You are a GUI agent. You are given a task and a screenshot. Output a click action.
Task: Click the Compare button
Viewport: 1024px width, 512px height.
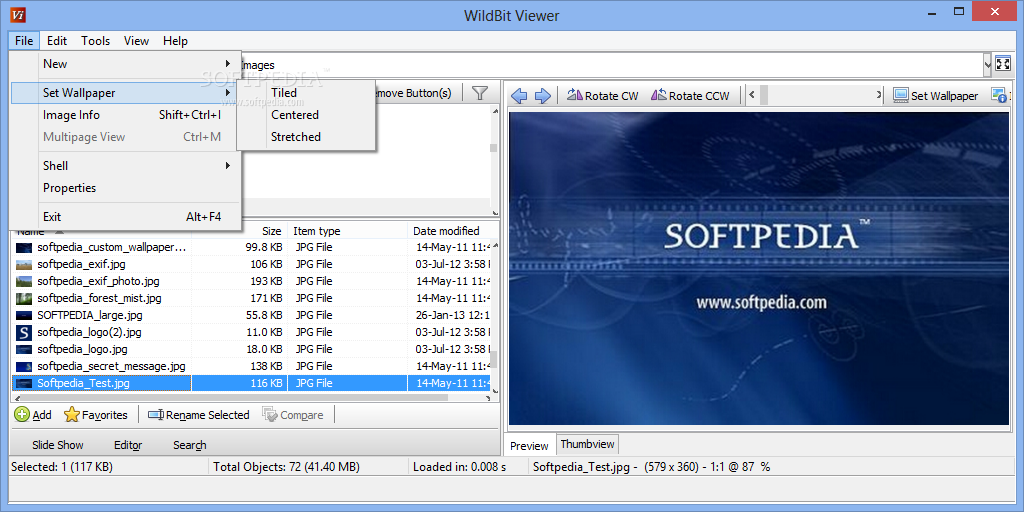tap(293, 415)
